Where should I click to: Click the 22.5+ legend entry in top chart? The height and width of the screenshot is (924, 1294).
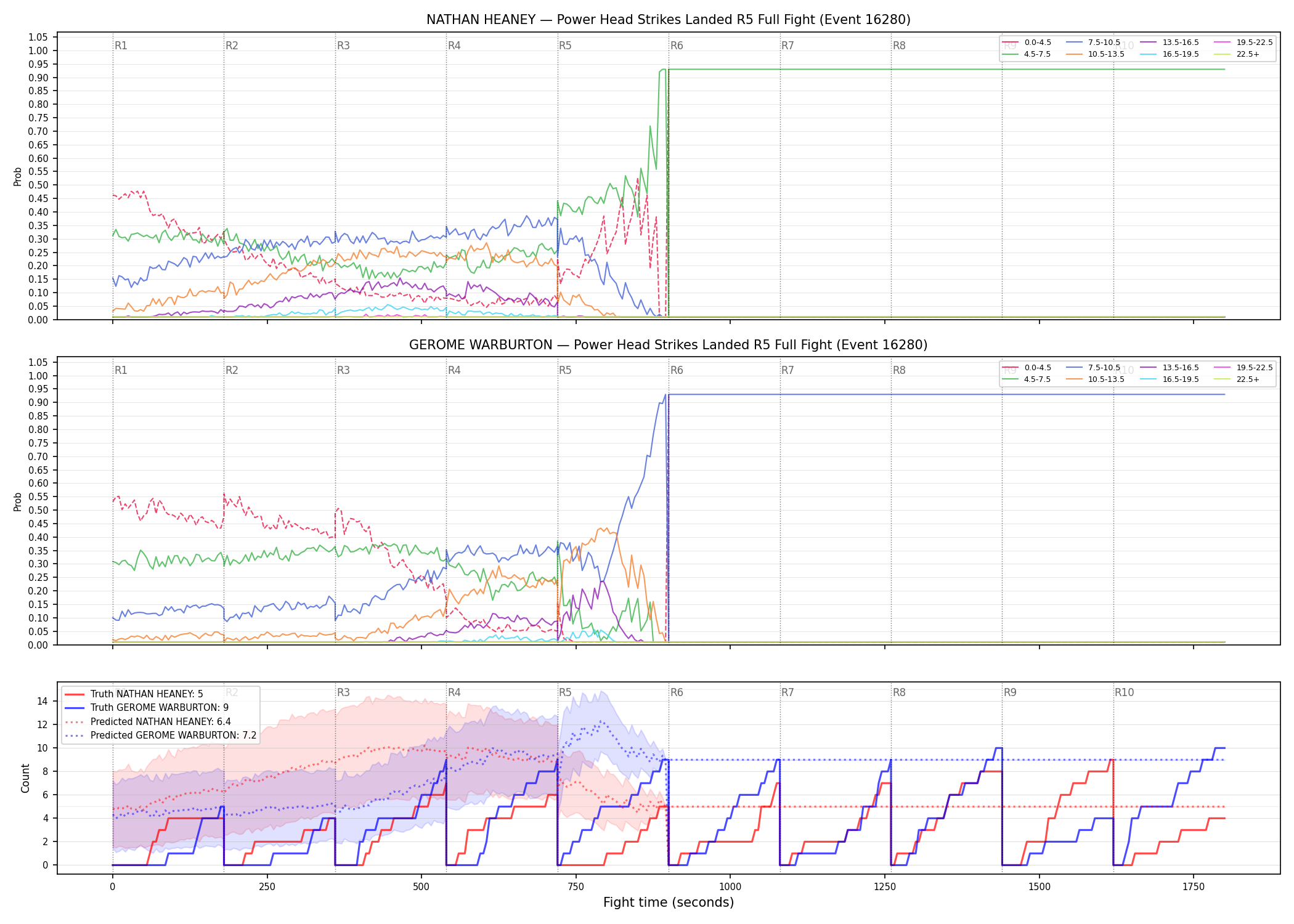tap(1237, 54)
